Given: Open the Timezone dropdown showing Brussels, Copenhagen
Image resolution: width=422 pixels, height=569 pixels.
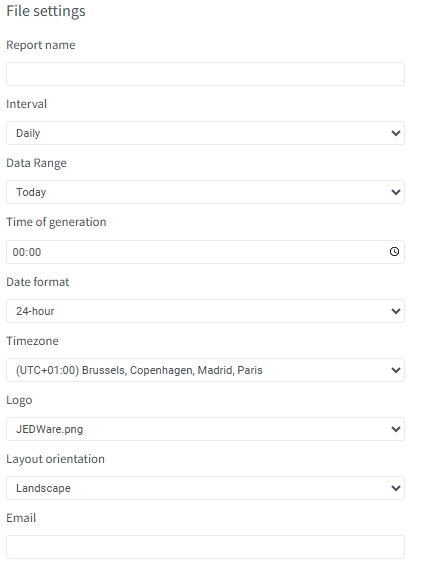Looking at the screenshot, I should (205, 370).
